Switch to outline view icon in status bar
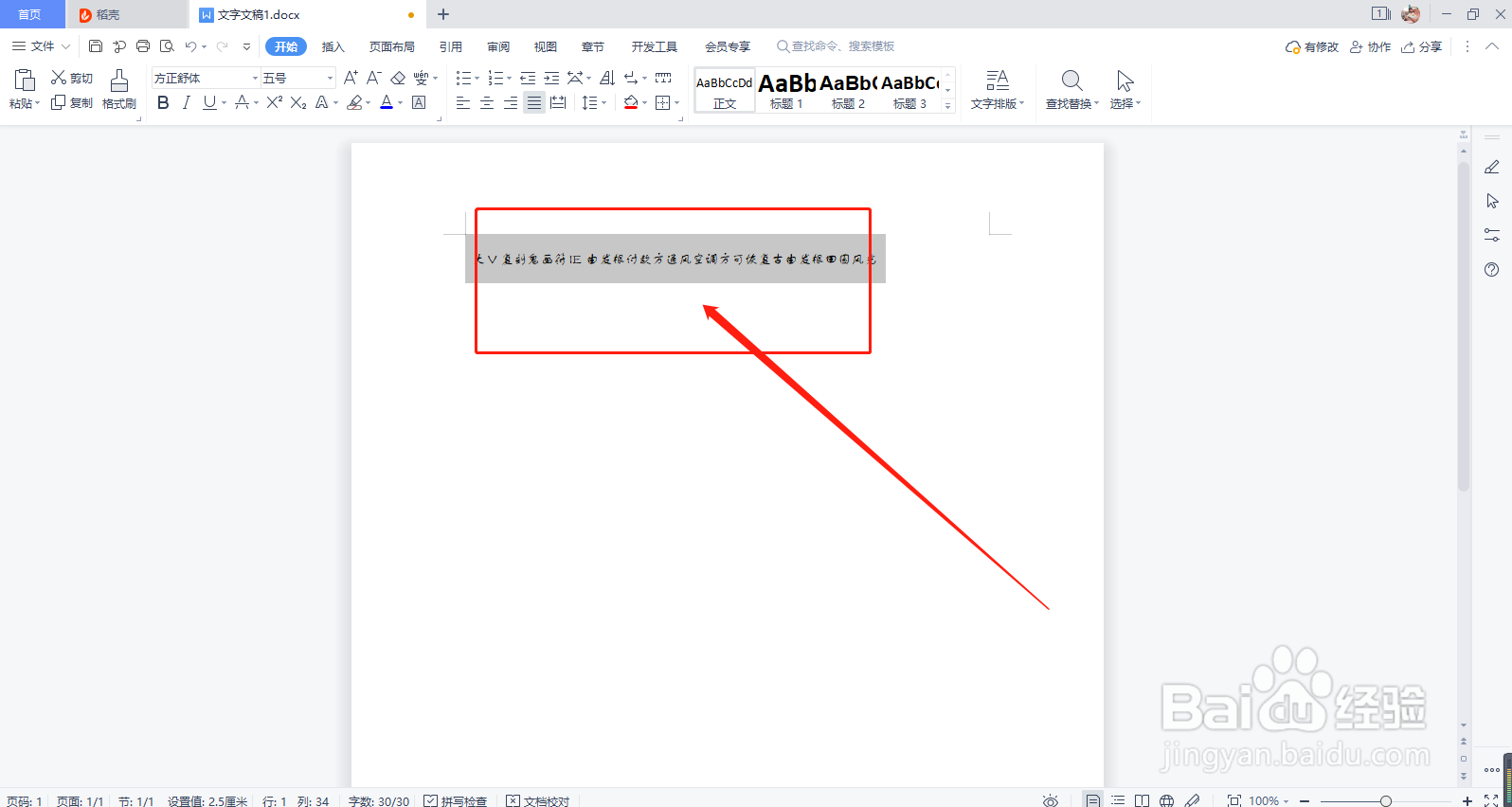 [1118, 800]
